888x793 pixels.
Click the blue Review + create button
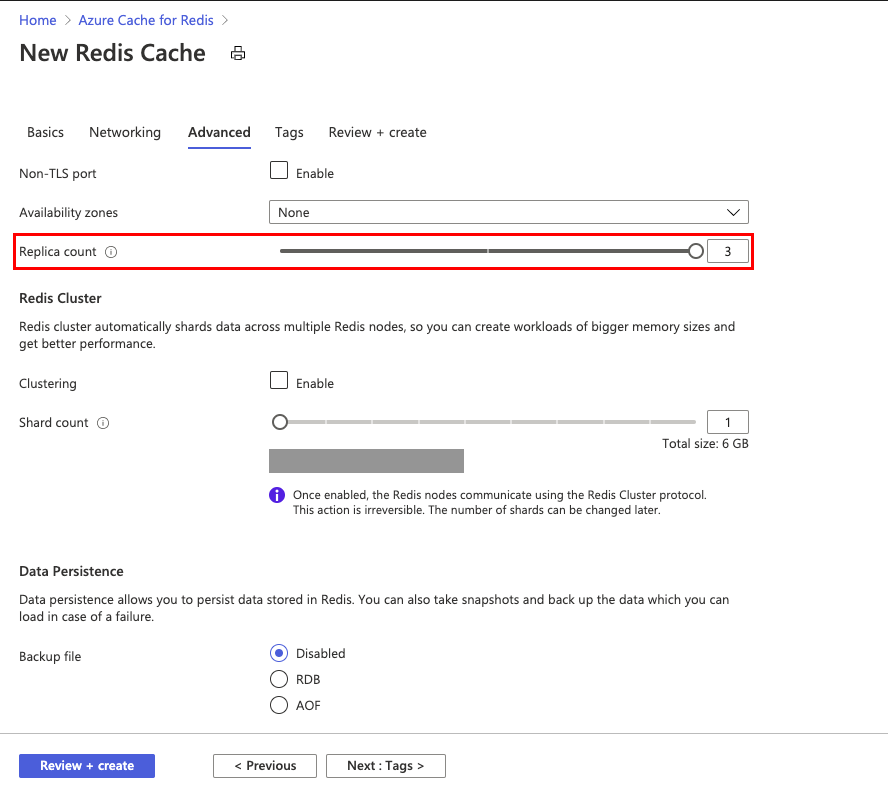click(x=87, y=766)
